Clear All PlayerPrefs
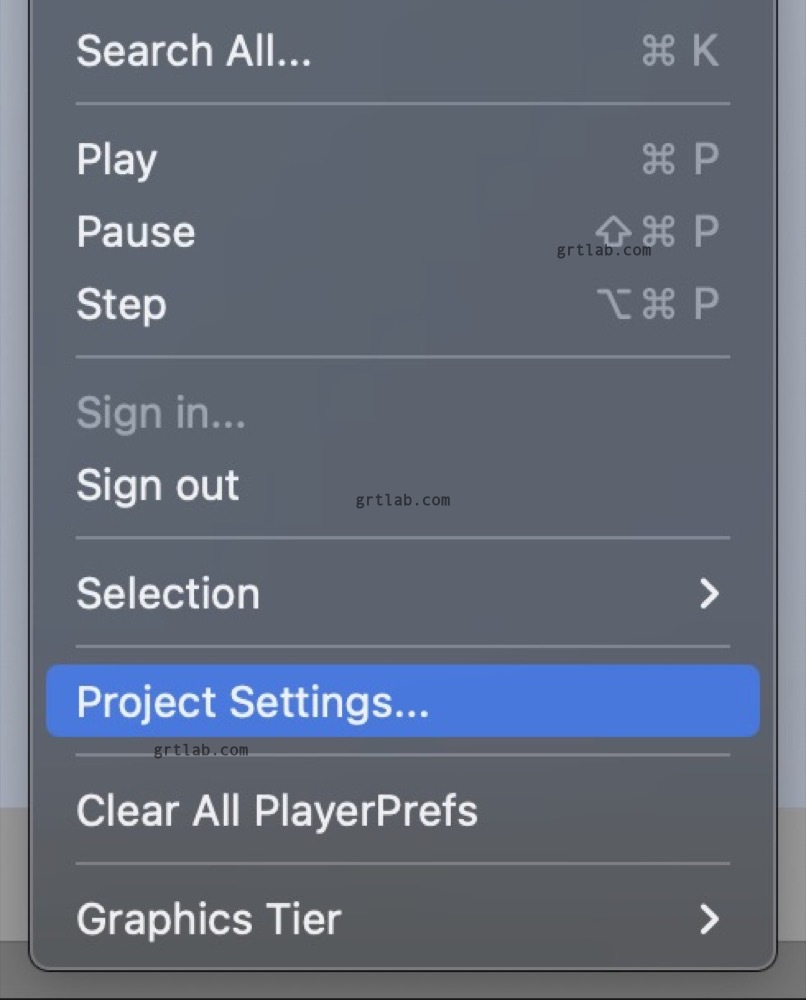806x1000 pixels. (277, 810)
